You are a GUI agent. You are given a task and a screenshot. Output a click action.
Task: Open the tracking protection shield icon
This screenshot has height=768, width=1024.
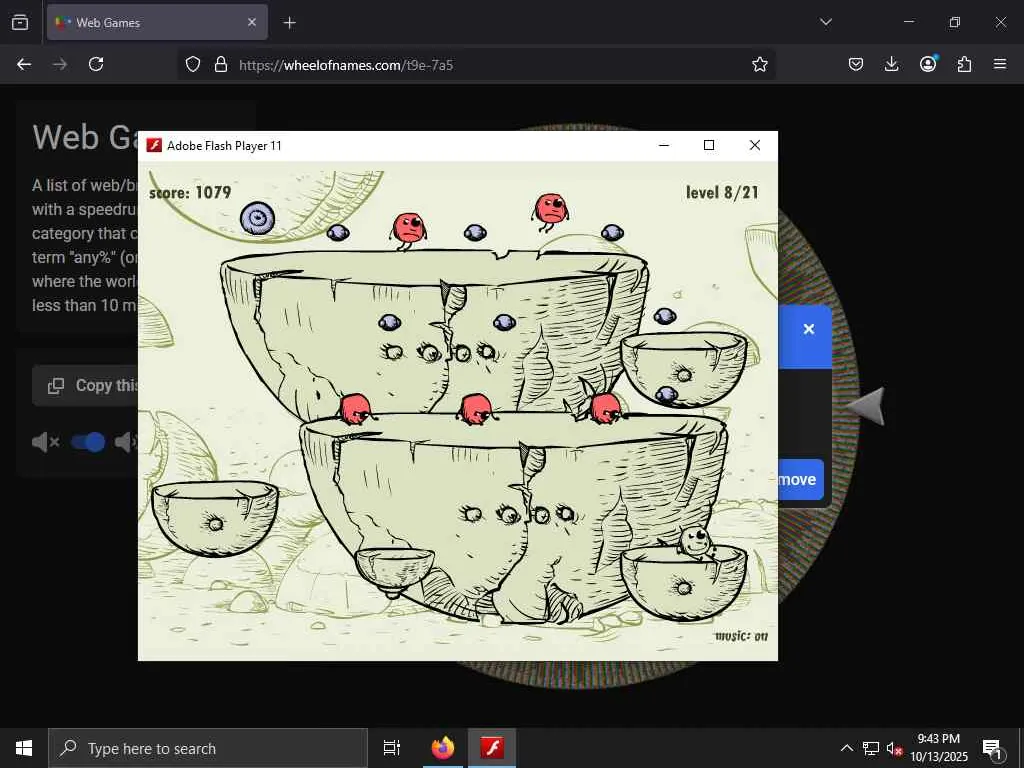pyautogui.click(x=193, y=64)
